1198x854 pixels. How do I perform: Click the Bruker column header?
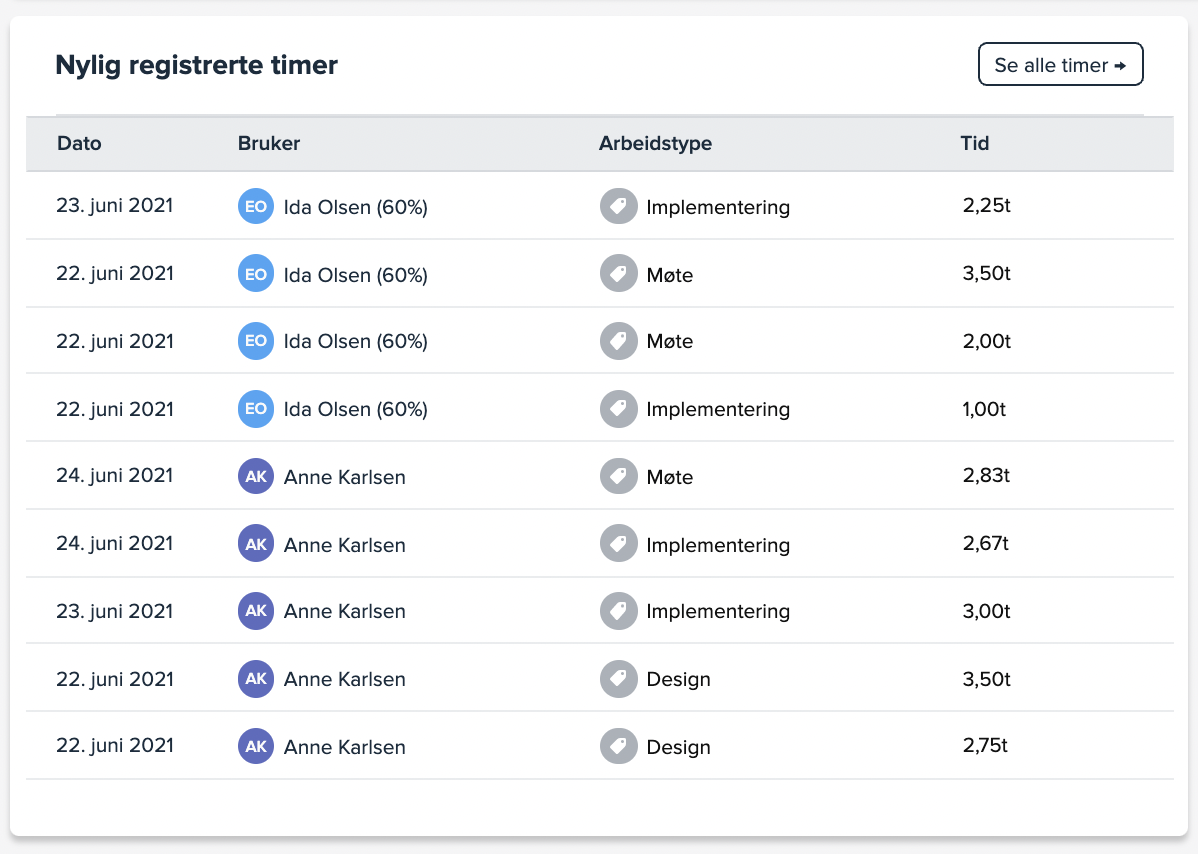click(269, 143)
